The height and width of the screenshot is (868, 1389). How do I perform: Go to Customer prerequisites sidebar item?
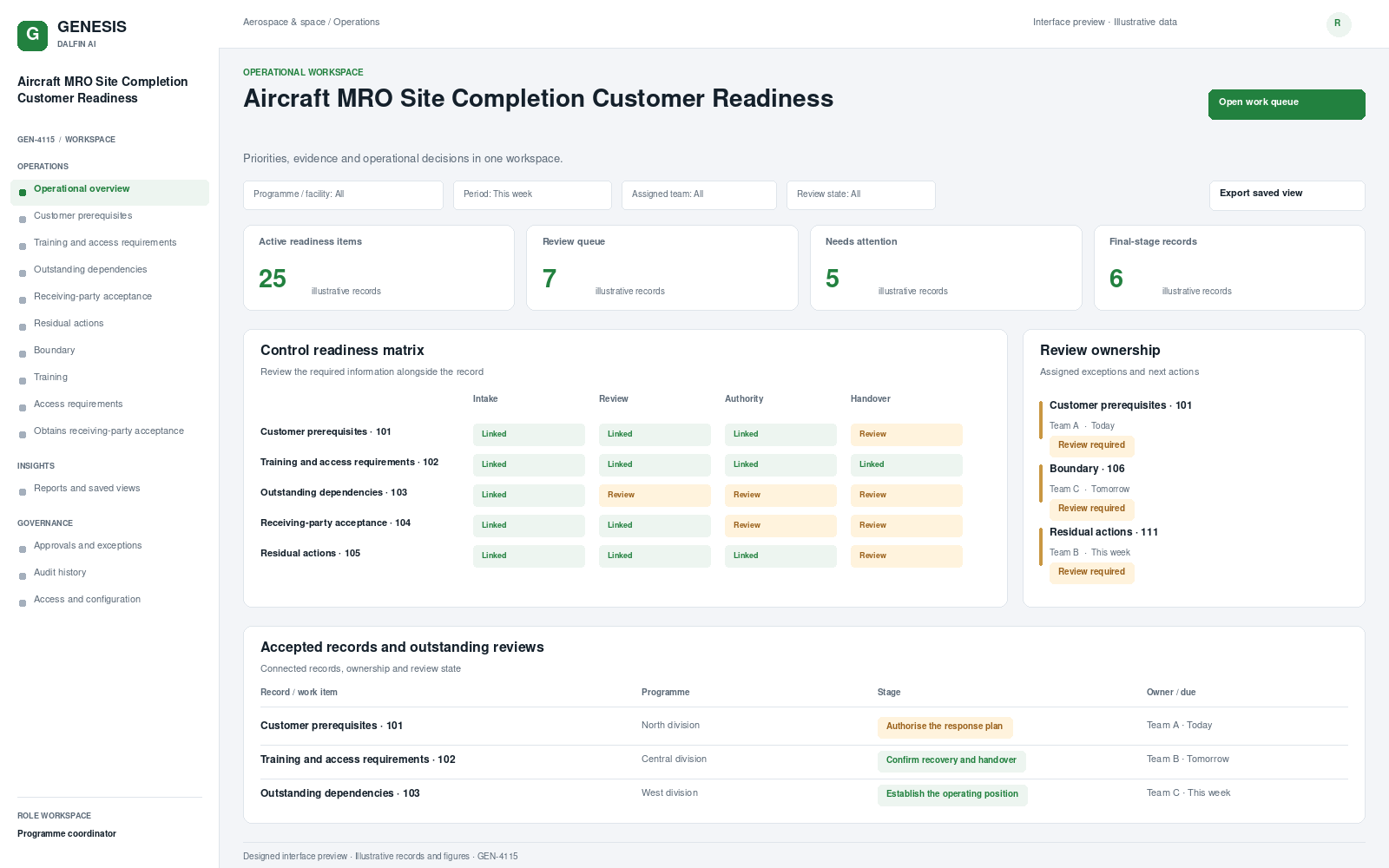109,216
